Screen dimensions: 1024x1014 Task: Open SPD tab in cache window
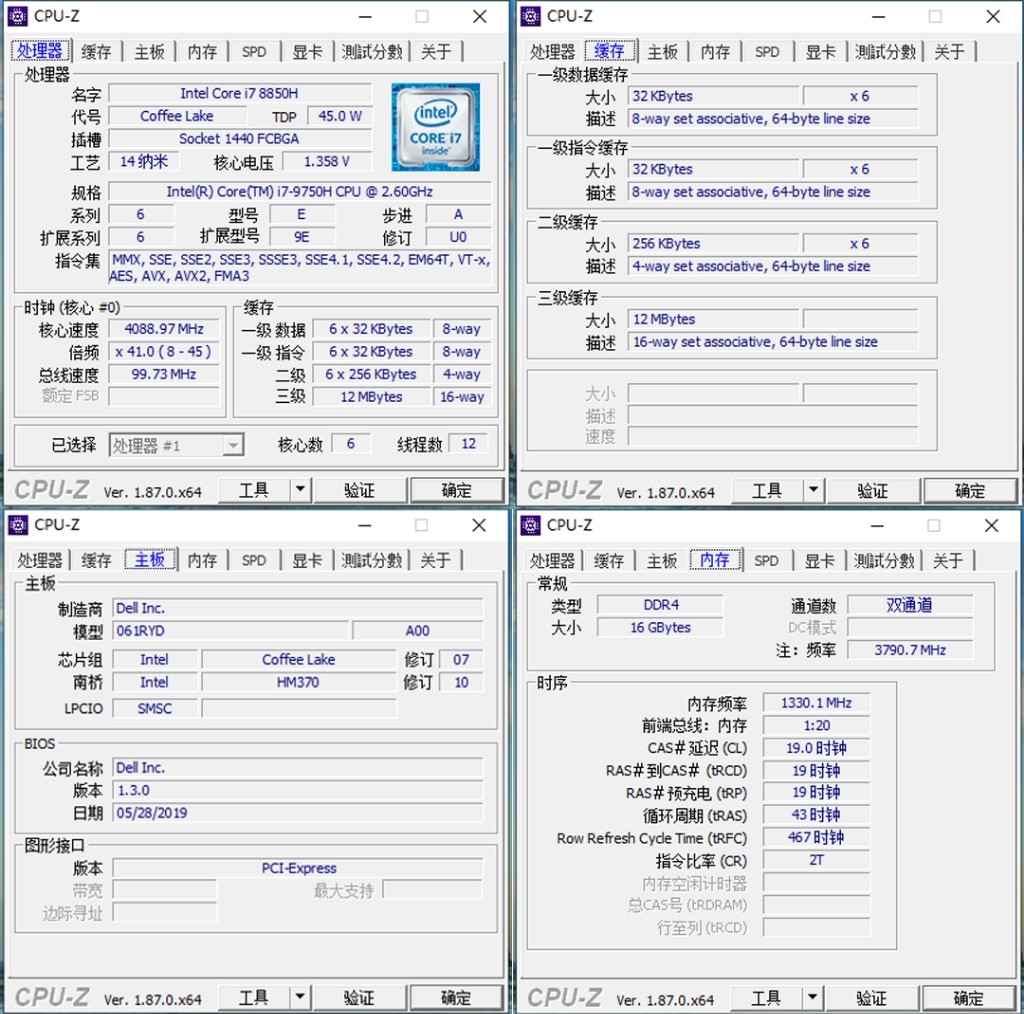click(x=767, y=52)
